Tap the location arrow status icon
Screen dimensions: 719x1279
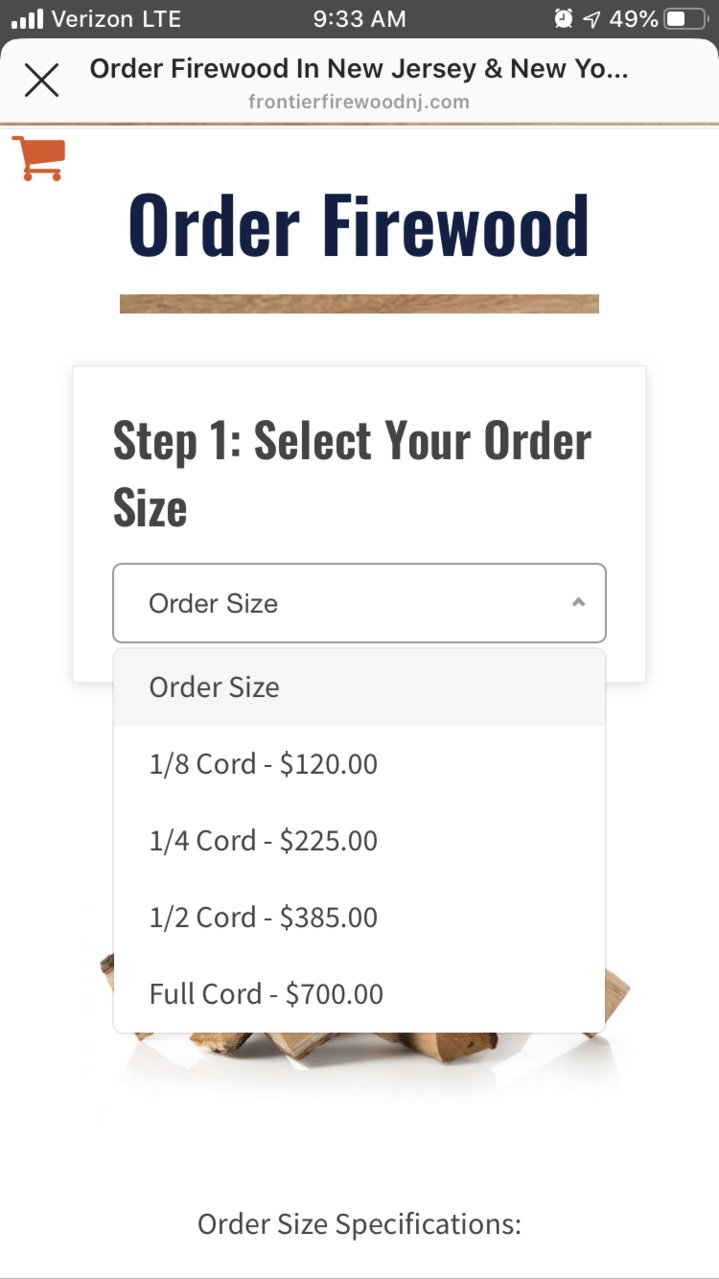[592, 19]
